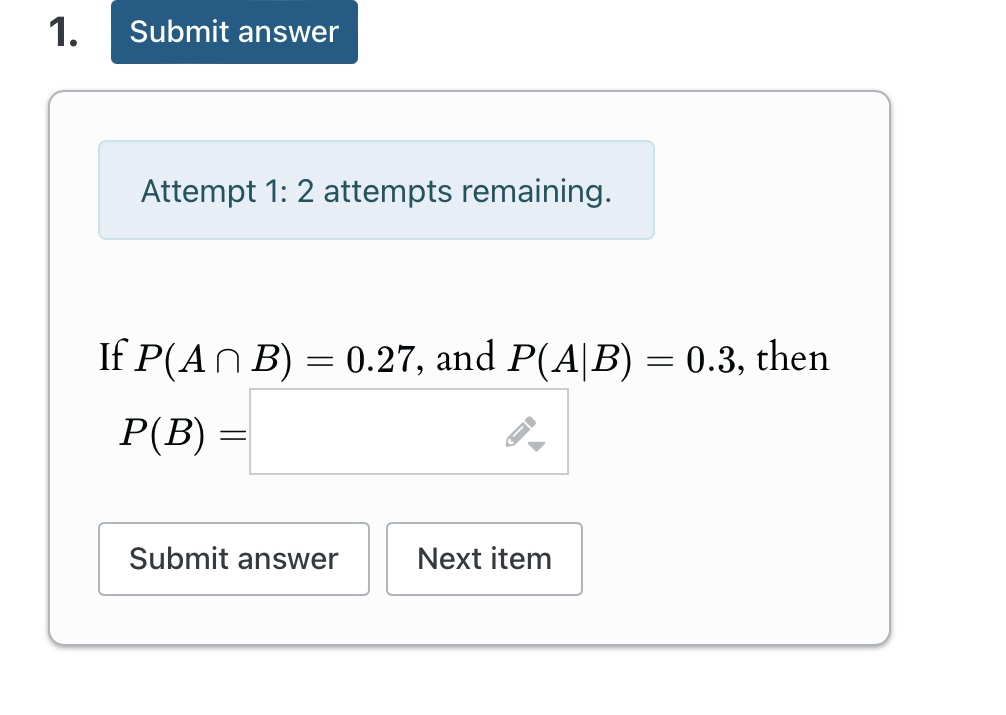The image size is (1006, 715).
Task: Submit answer using the bottom button
Action: [x=233, y=558]
